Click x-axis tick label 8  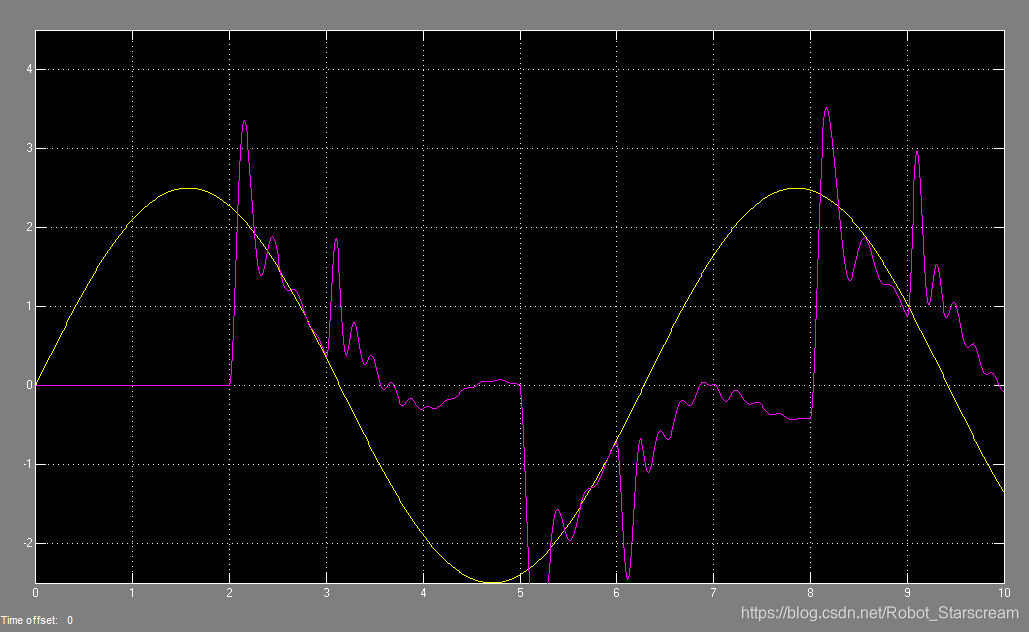click(x=810, y=593)
